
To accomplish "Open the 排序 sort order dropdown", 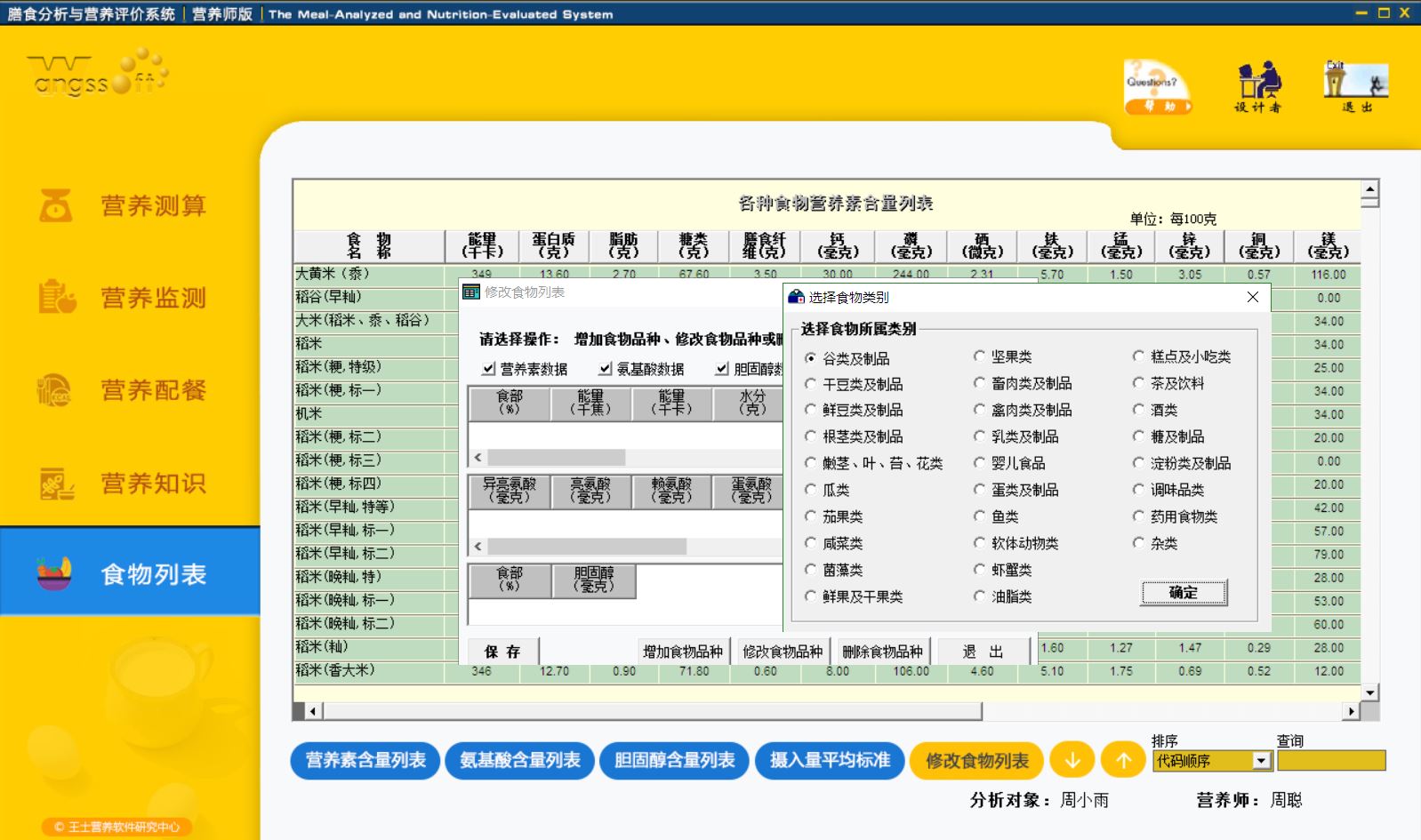I will [1261, 761].
